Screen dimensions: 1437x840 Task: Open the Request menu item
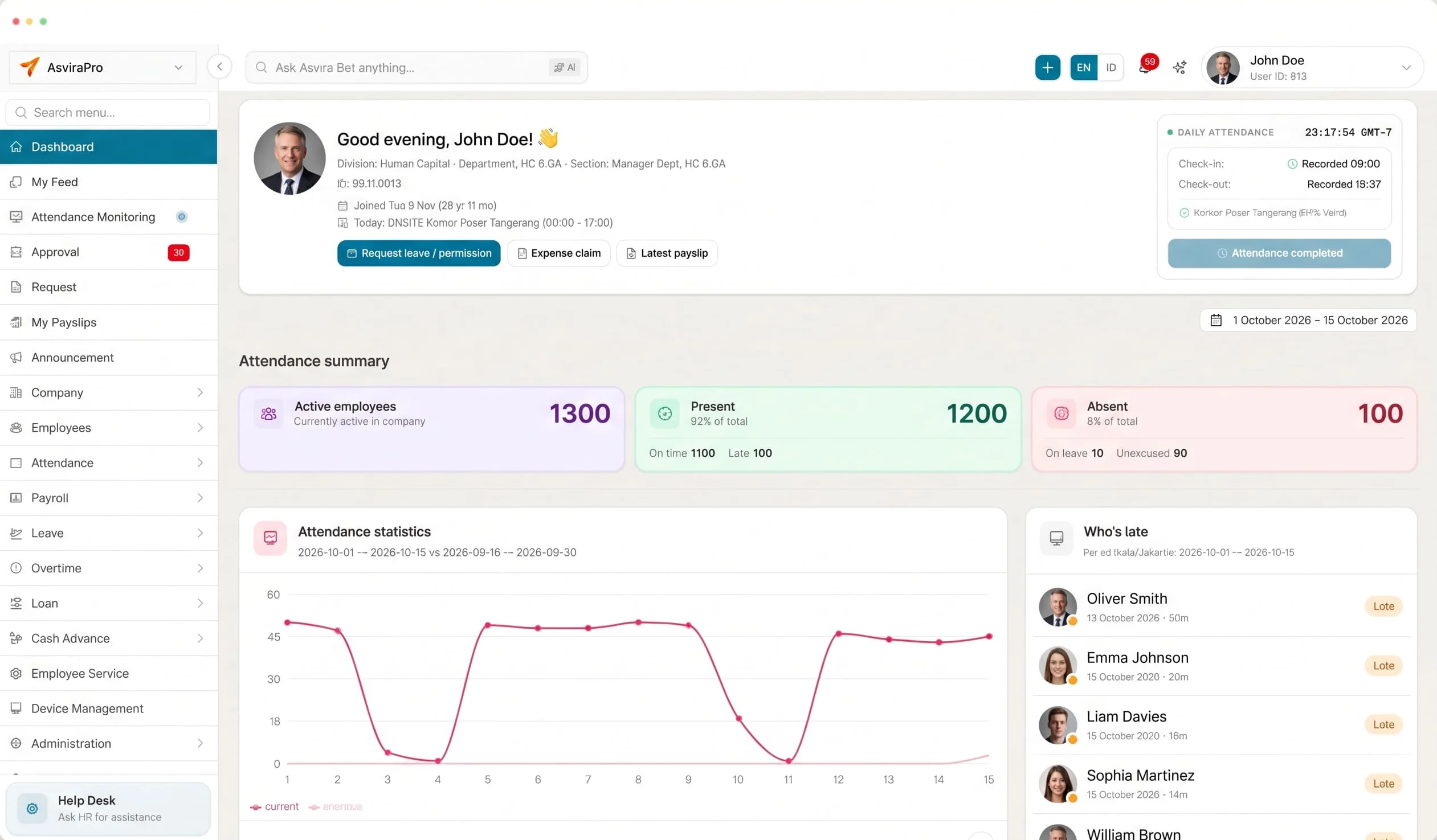pyautogui.click(x=108, y=286)
